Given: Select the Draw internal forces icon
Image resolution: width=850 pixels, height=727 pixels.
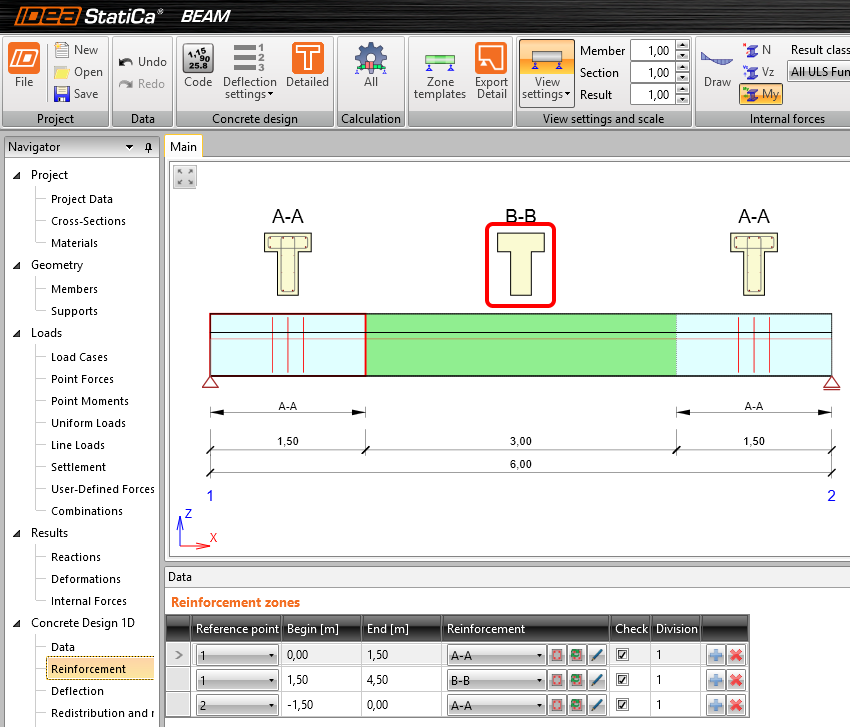Looking at the screenshot, I should [x=717, y=68].
